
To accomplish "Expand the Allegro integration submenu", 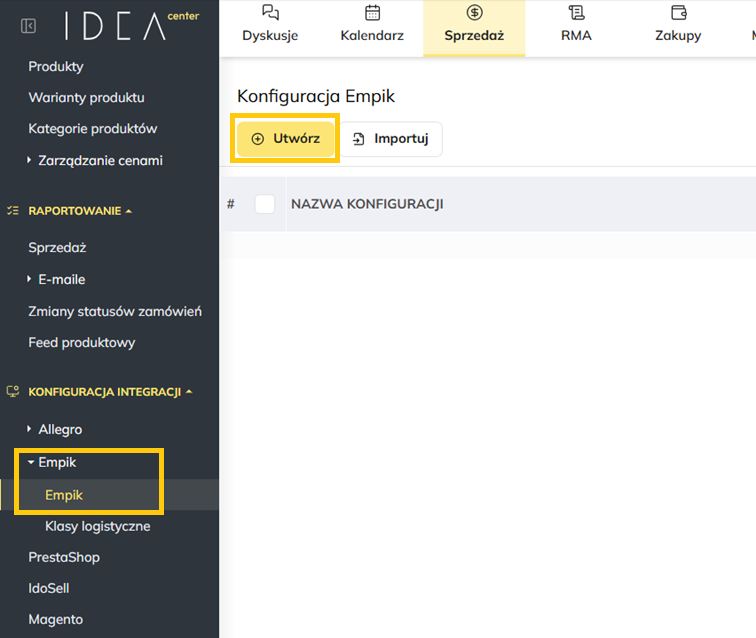I will click(x=60, y=429).
